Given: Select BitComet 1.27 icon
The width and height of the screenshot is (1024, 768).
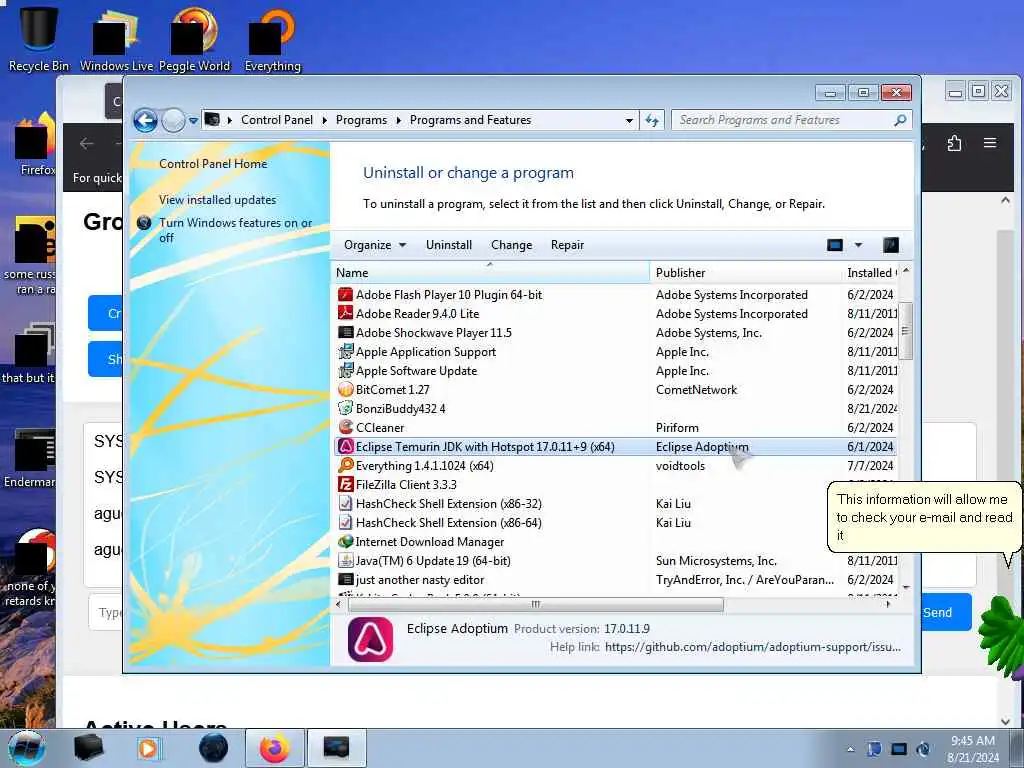Looking at the screenshot, I should [x=345, y=389].
